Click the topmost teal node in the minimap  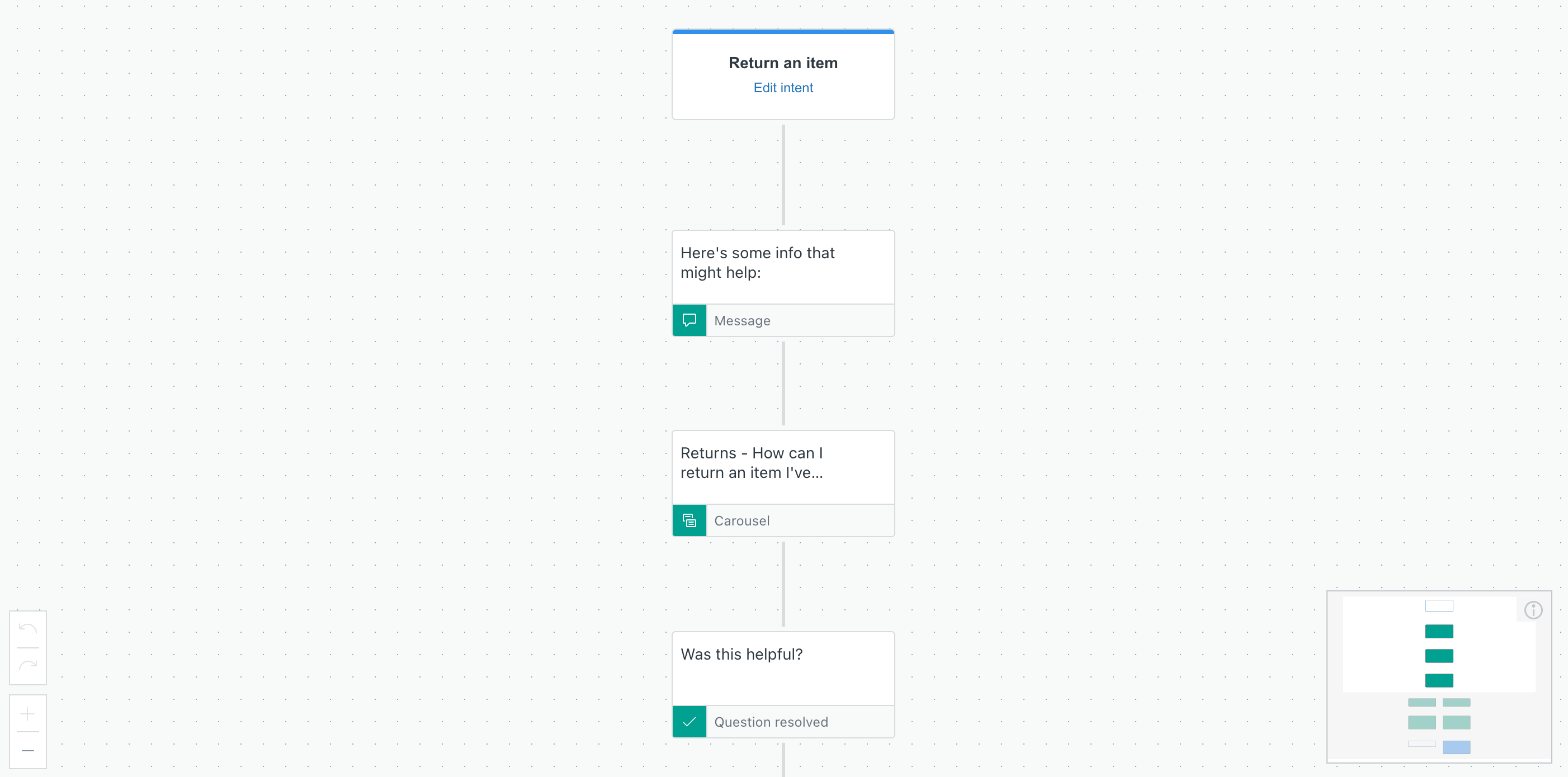1439,631
